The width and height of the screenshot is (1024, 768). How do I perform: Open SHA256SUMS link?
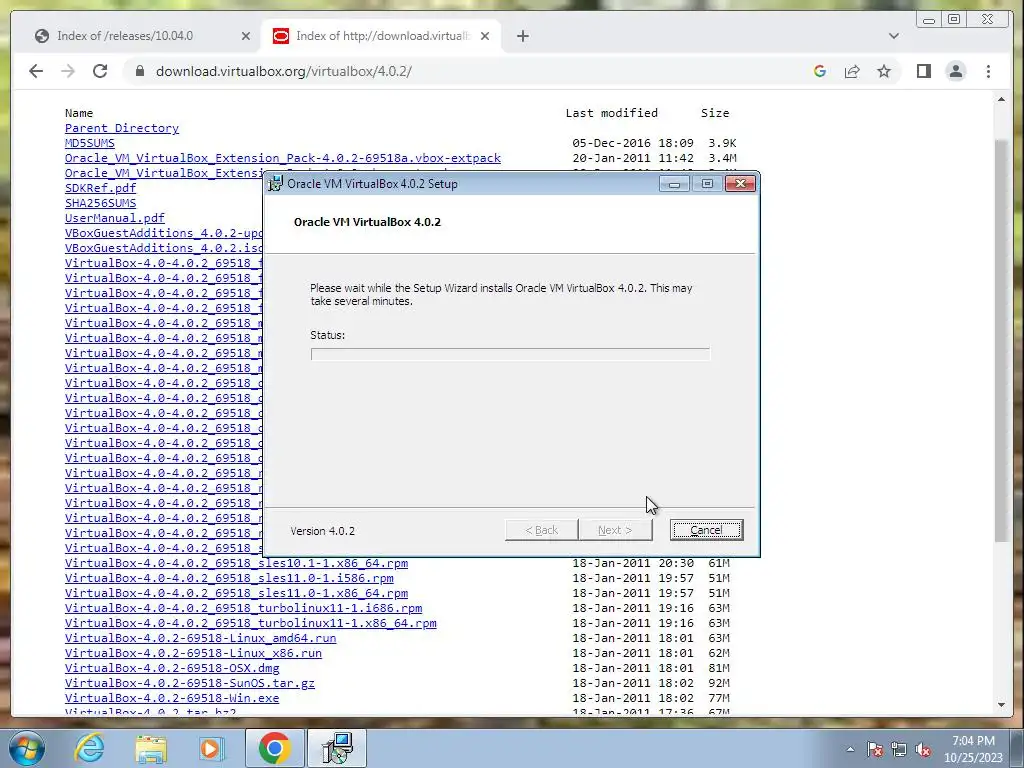[x=101, y=203]
